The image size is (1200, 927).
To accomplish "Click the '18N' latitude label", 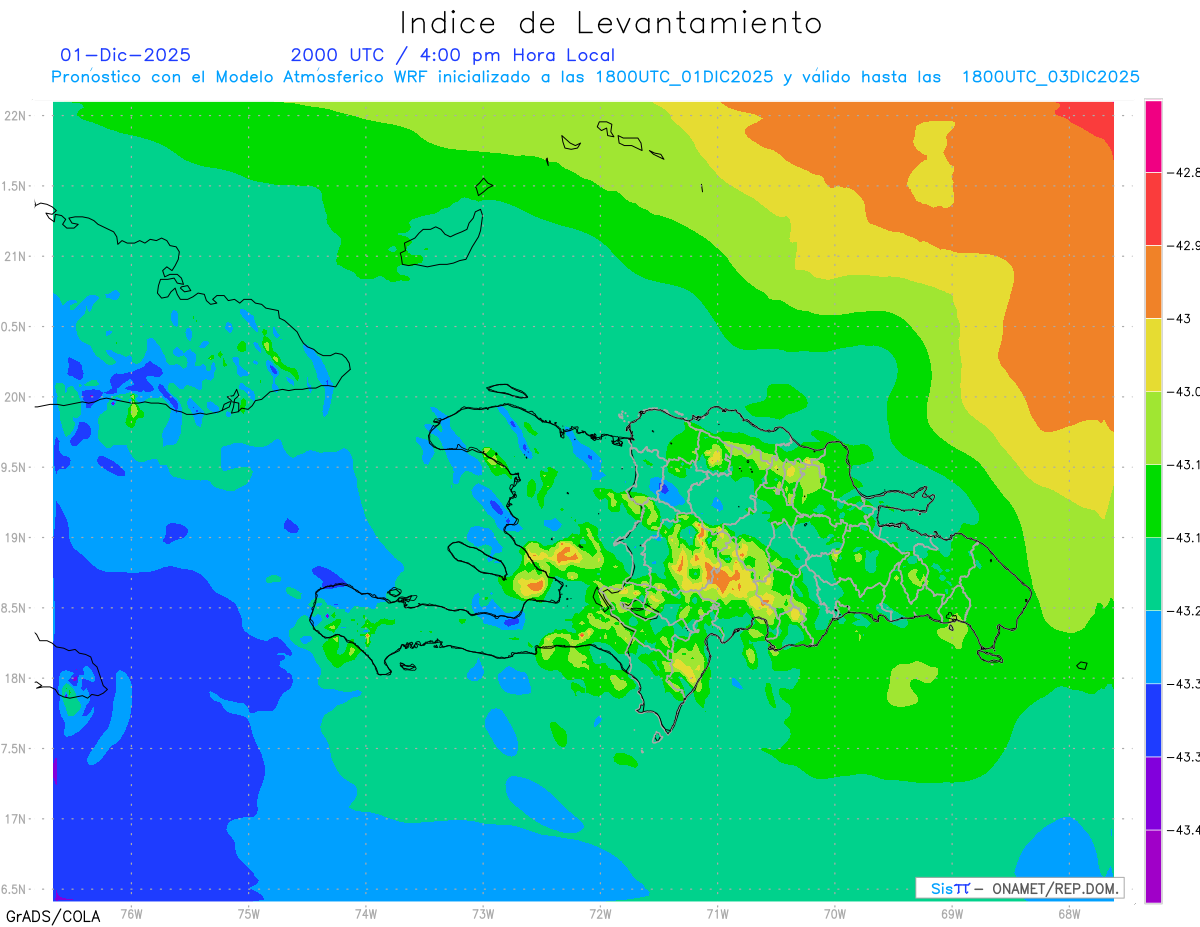I will (17, 678).
